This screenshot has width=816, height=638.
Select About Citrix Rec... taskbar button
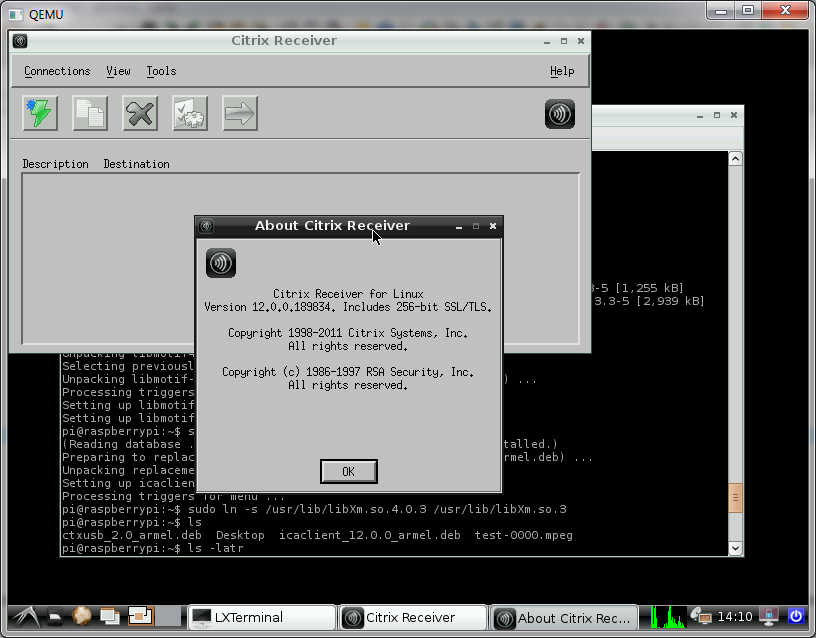pyautogui.click(x=564, y=618)
